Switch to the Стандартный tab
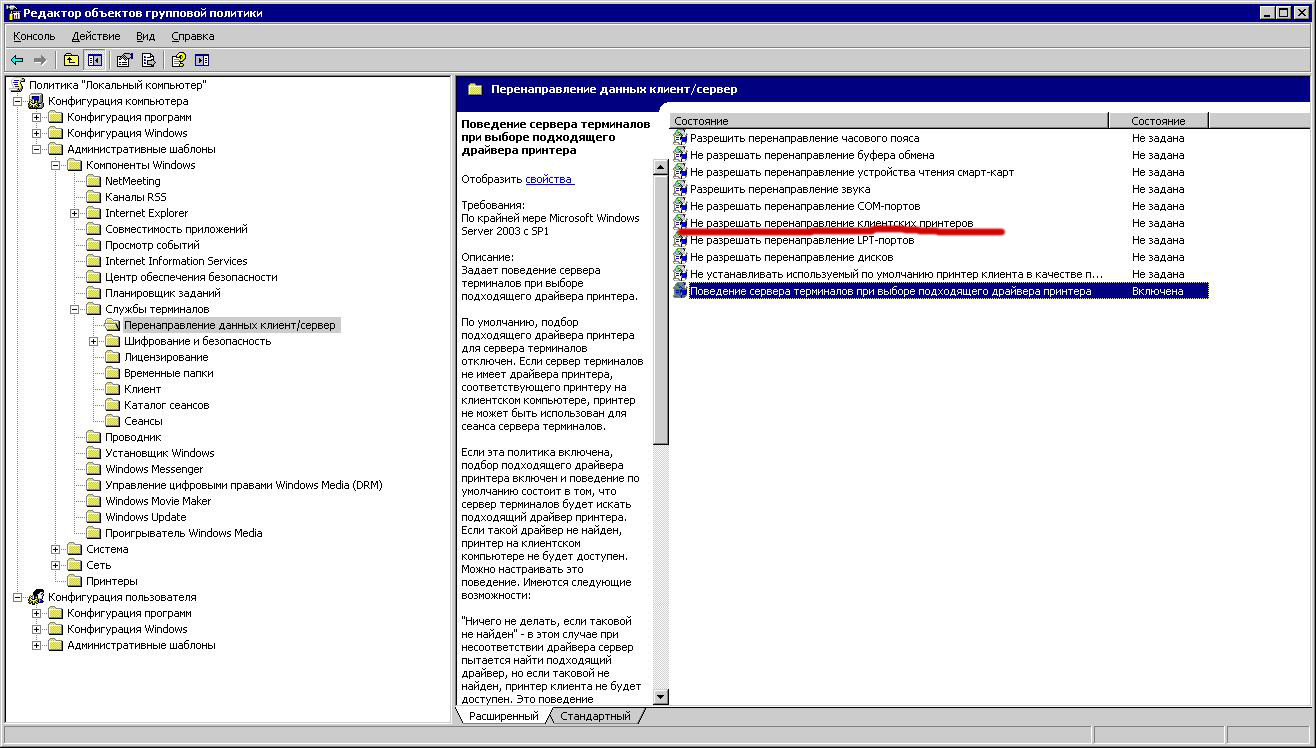Image resolution: width=1316 pixels, height=748 pixels. 595,716
